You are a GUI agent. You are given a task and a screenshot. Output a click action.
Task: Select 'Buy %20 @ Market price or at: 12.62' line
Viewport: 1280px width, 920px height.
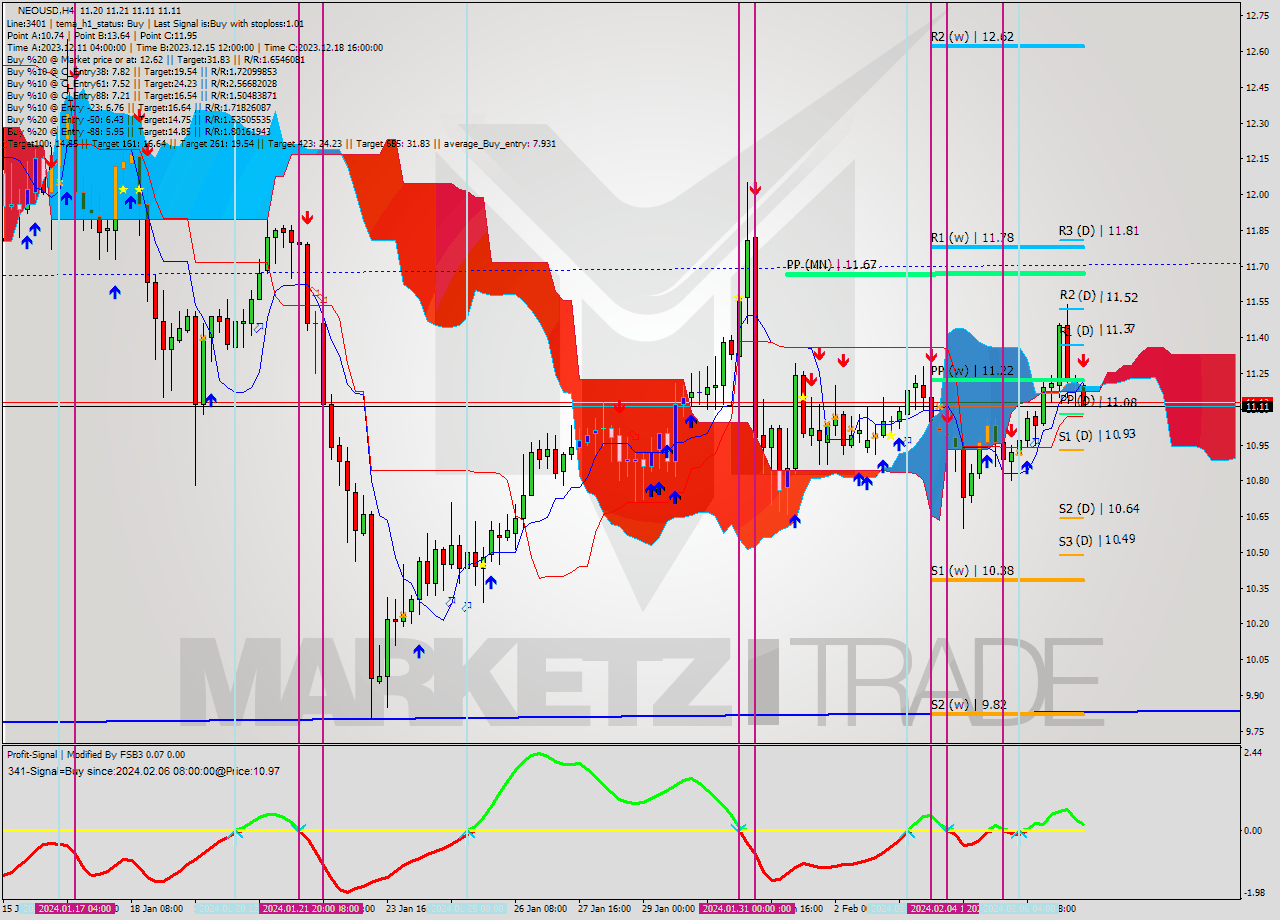coord(158,59)
